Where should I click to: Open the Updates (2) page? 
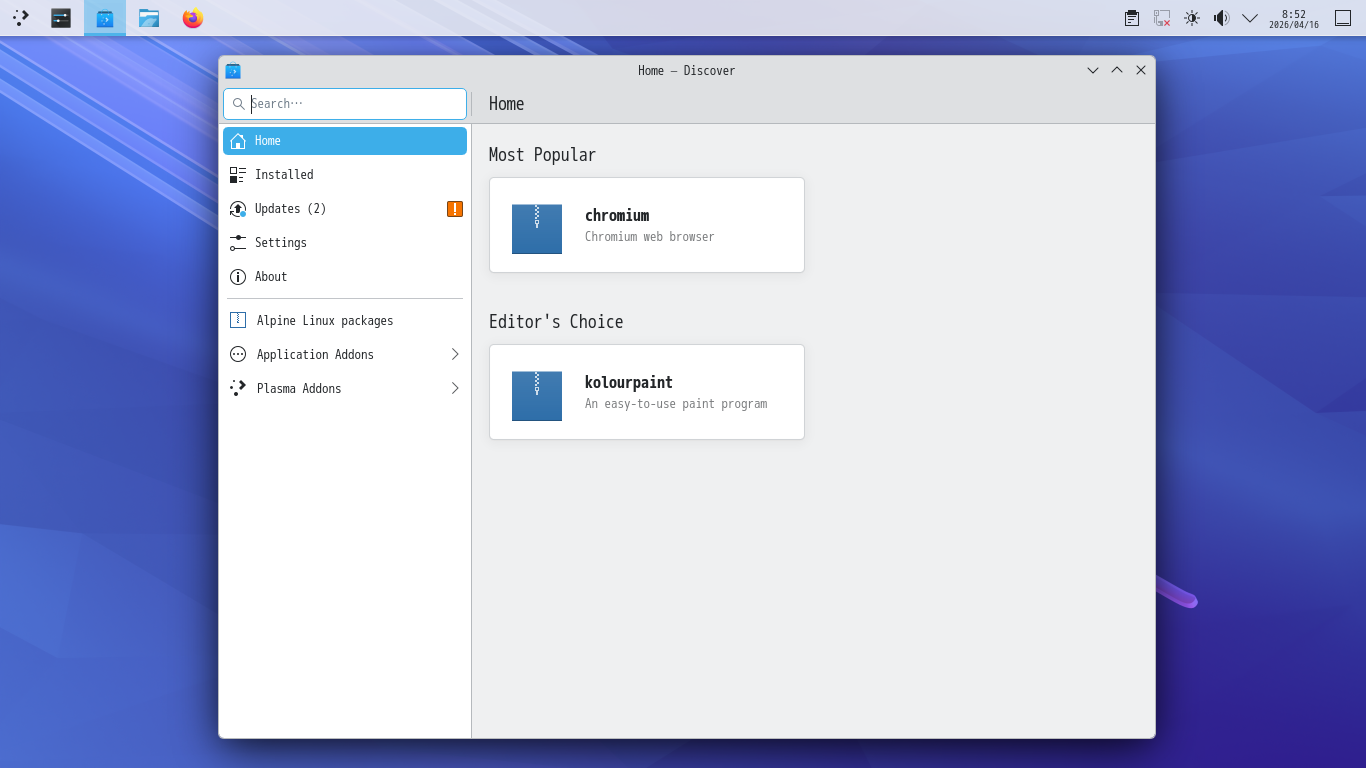pos(345,209)
